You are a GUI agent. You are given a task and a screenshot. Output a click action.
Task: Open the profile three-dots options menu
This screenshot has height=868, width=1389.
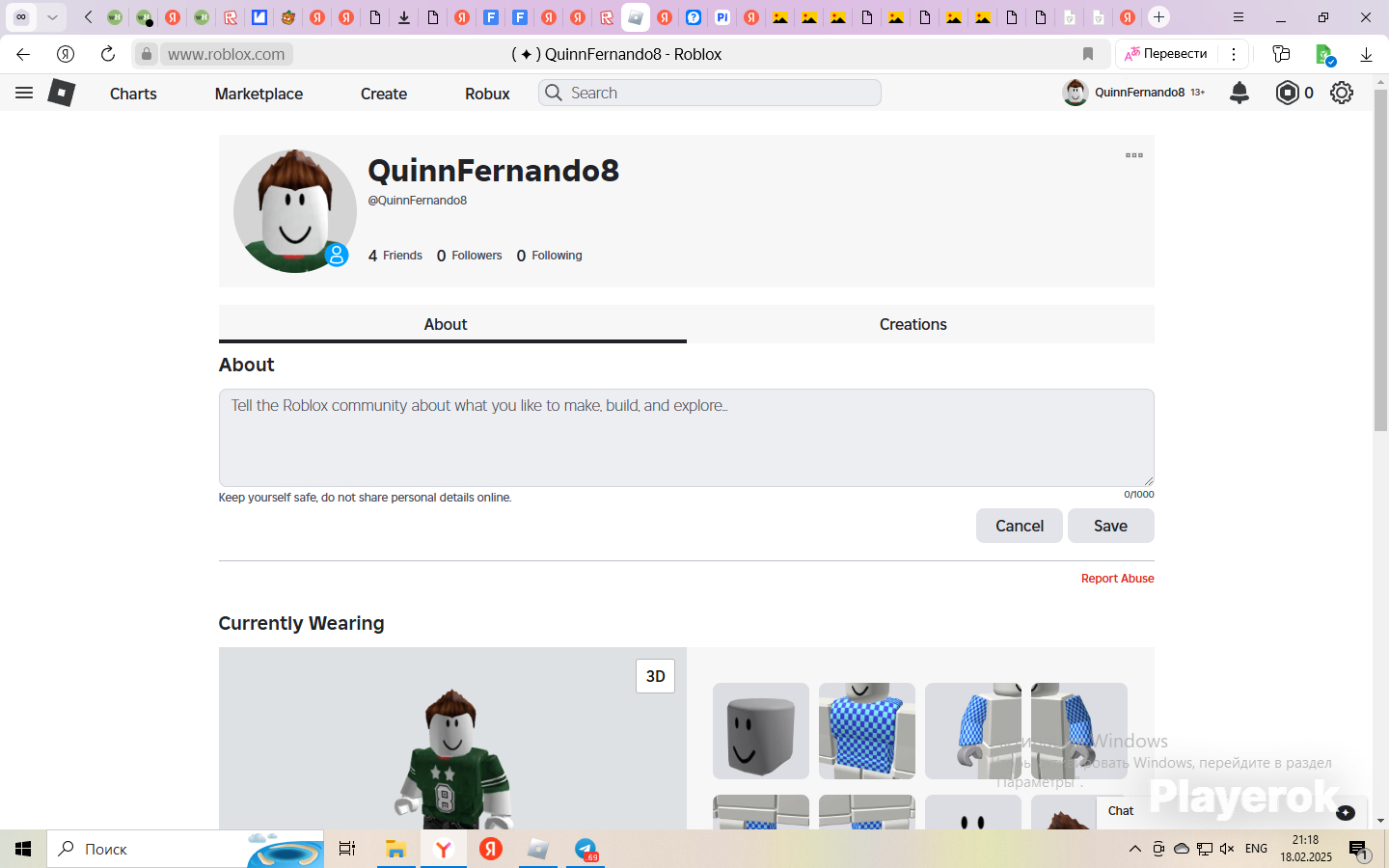coord(1134,155)
